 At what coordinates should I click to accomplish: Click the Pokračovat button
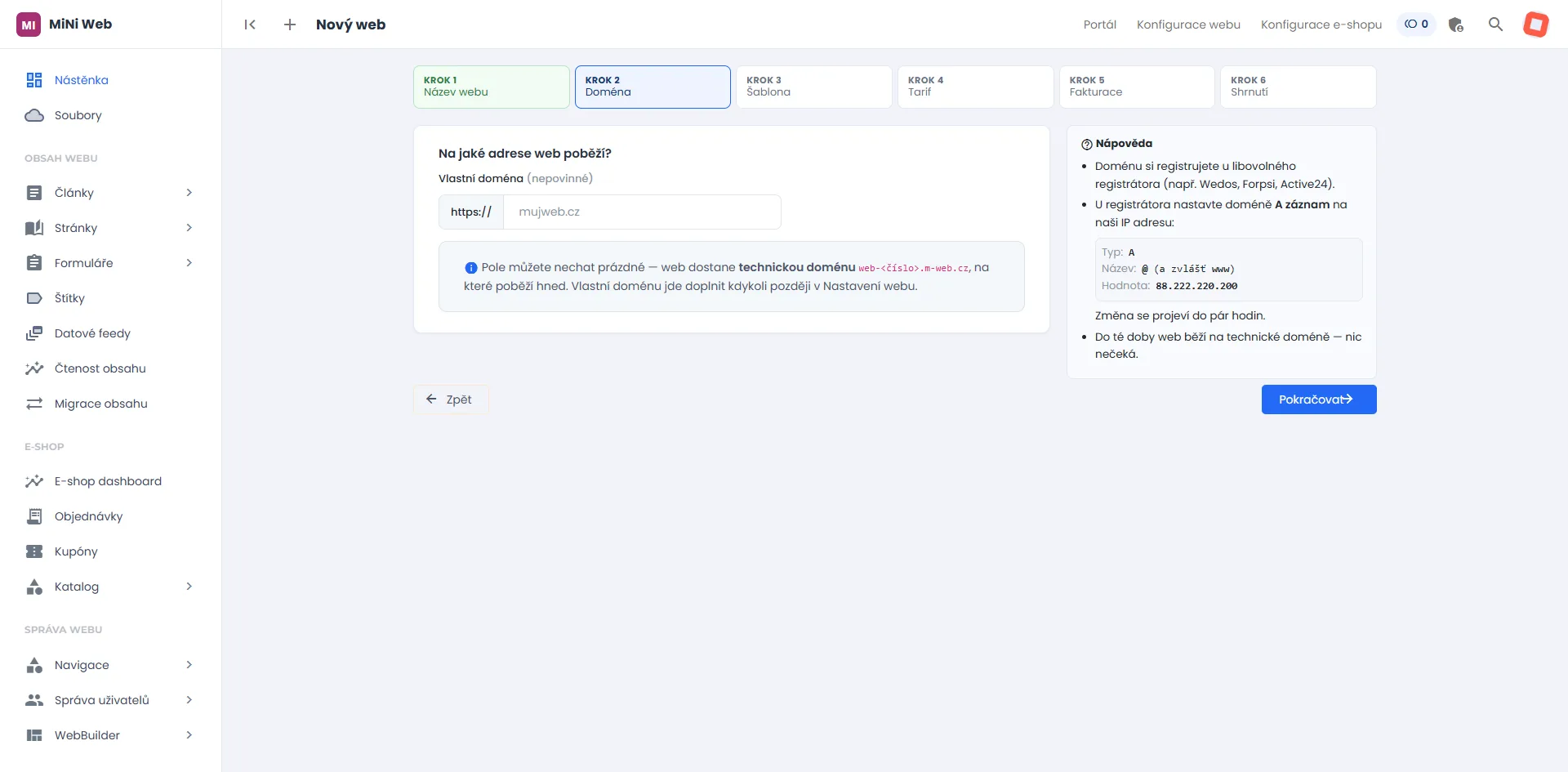click(x=1319, y=399)
